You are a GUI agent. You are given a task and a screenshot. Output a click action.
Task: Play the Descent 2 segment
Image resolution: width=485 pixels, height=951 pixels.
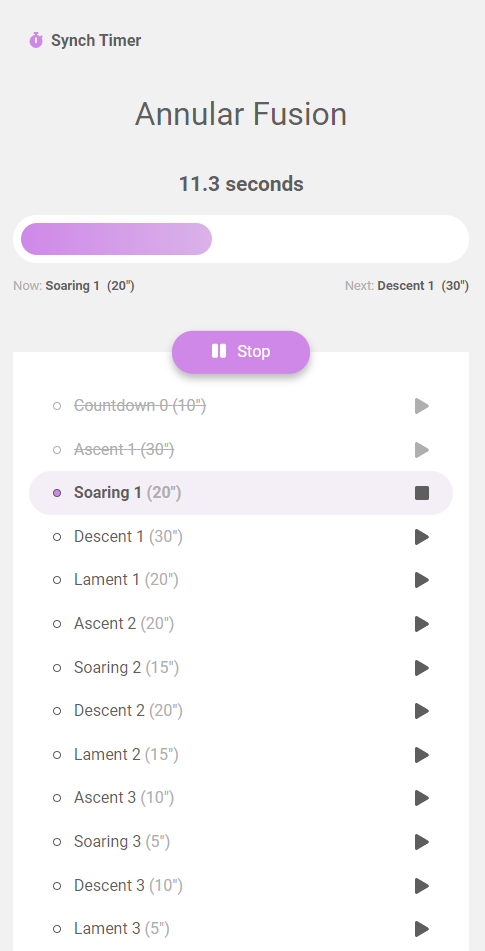coord(422,711)
